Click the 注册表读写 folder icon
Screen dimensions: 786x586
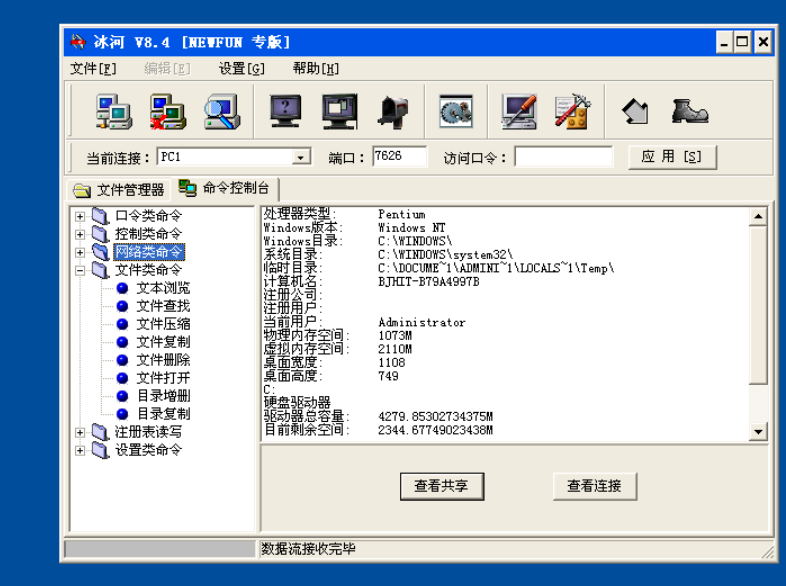[101, 432]
